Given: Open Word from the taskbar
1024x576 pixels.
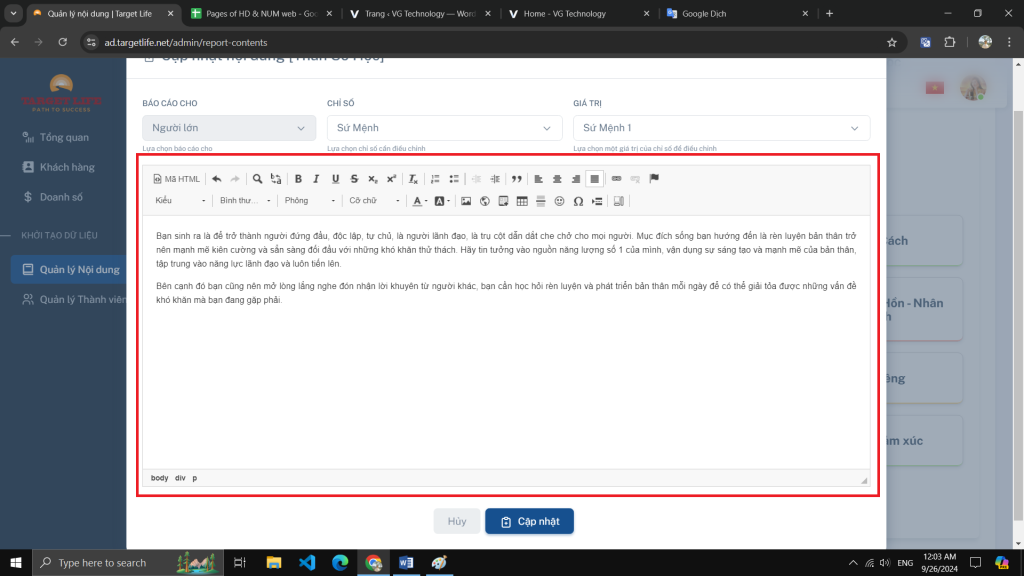Looking at the screenshot, I should [x=406, y=562].
